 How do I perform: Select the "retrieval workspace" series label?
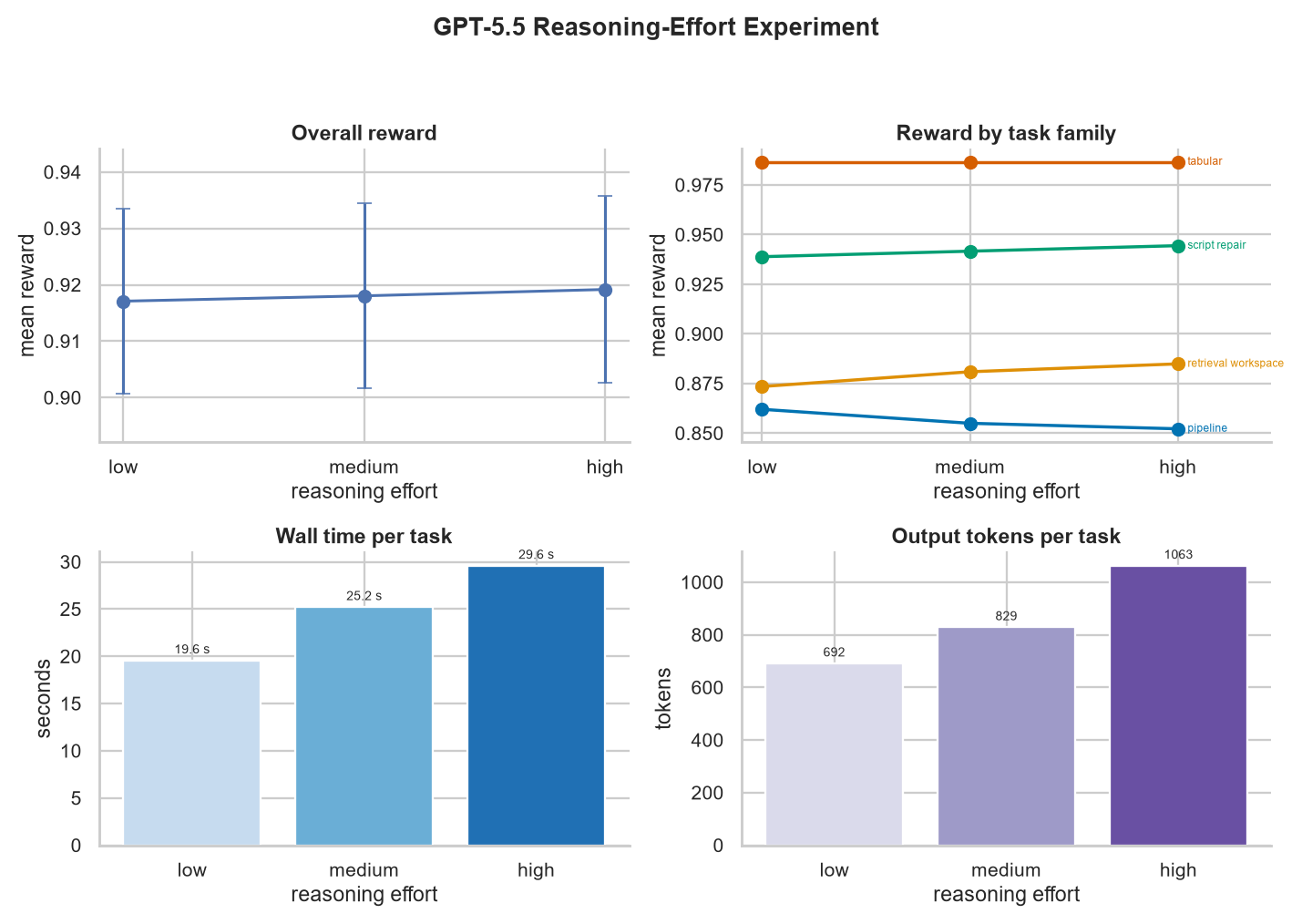click(1235, 363)
